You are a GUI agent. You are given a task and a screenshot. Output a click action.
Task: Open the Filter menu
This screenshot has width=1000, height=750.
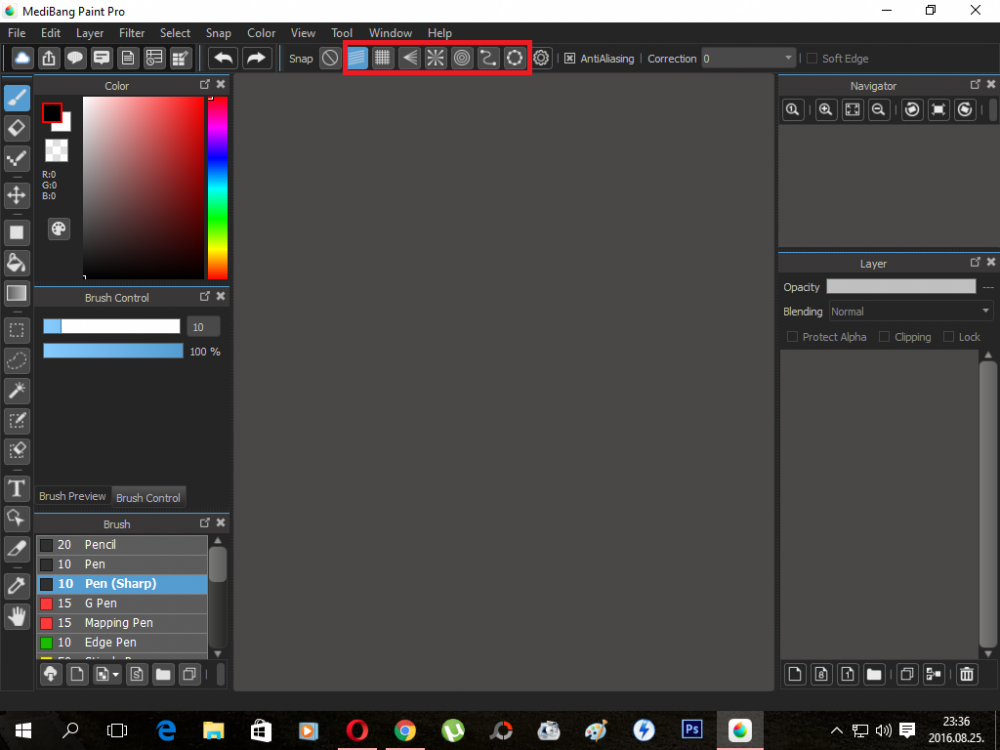(132, 33)
